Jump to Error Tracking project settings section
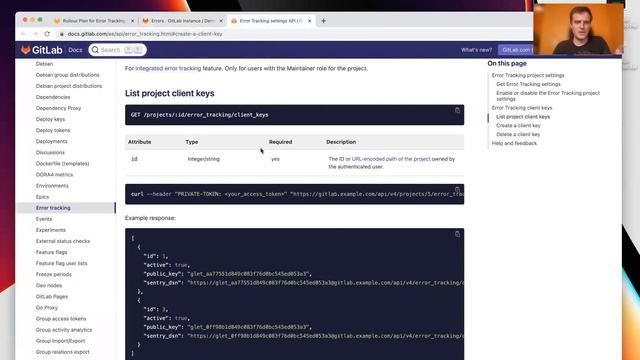640x360 pixels. coord(528,76)
